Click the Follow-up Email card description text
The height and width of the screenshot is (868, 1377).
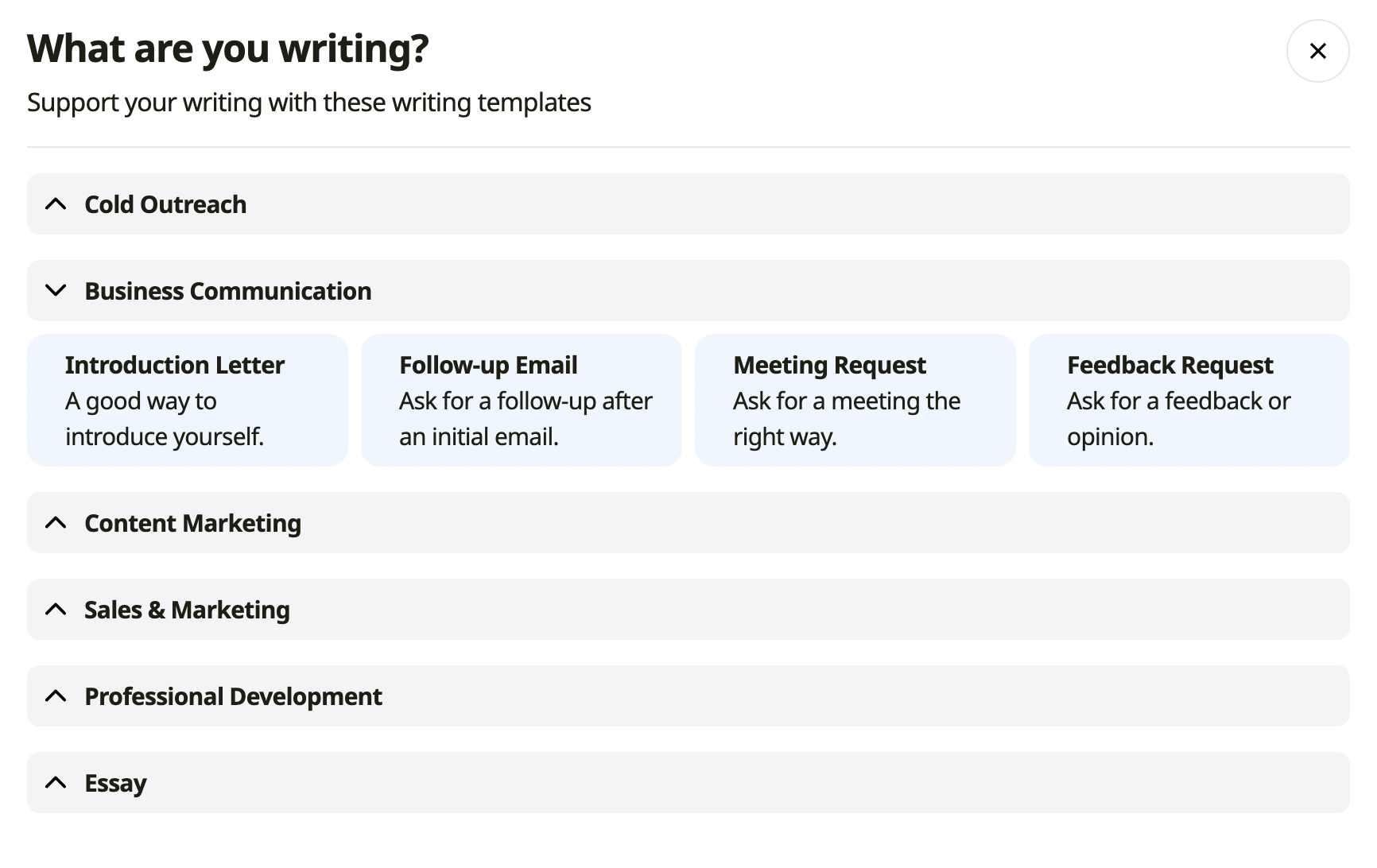[526, 419]
